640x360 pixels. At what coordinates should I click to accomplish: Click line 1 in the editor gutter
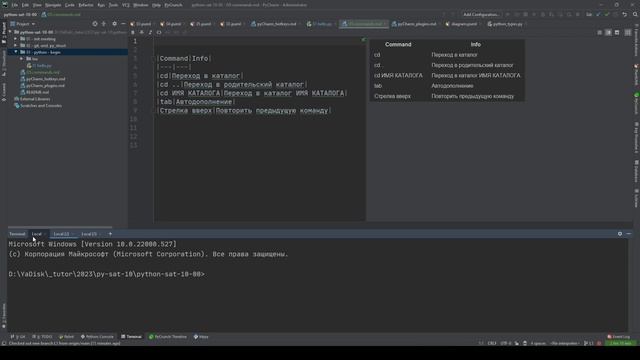(x=135, y=41)
